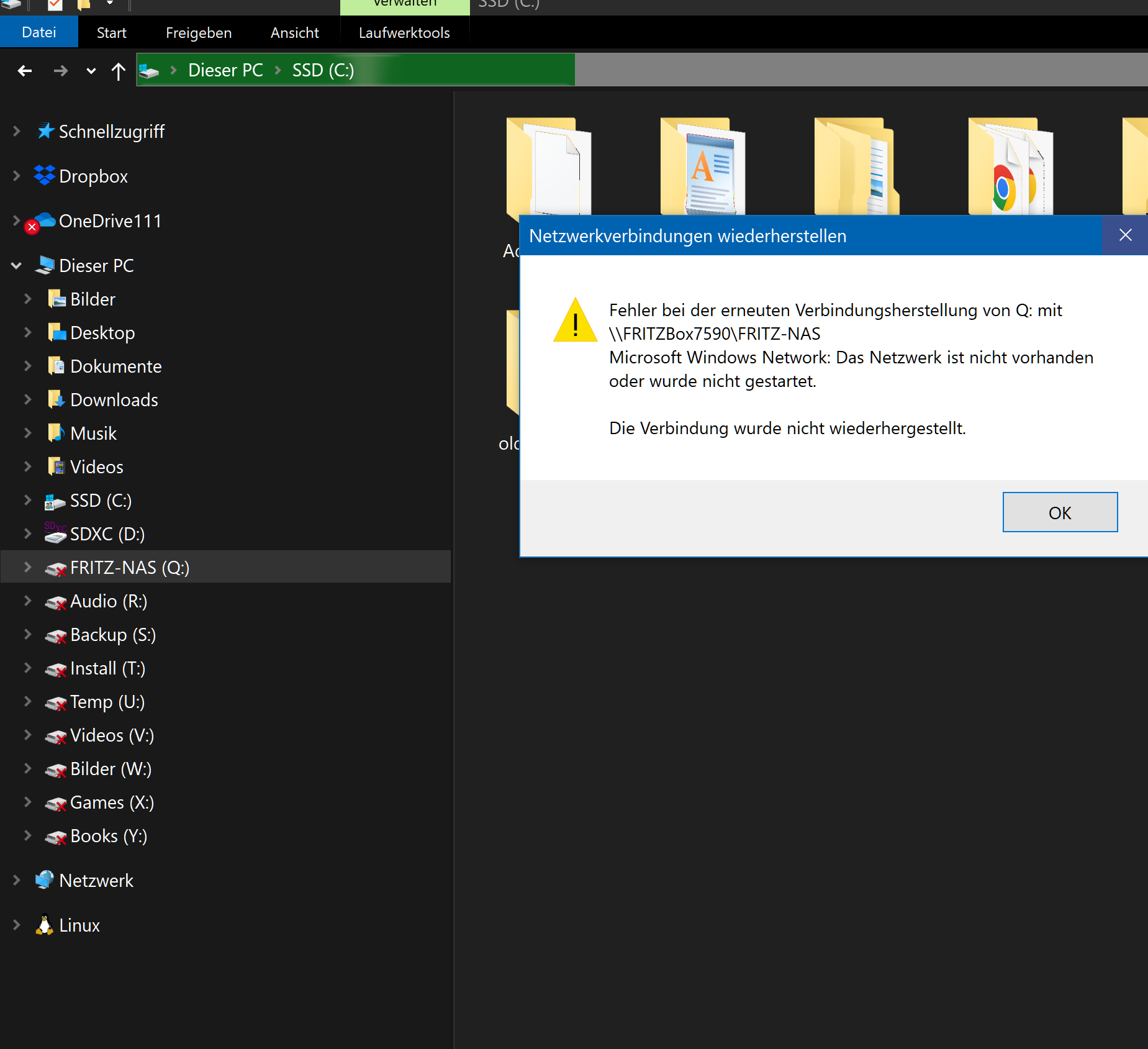Click the breadcrumb chevron after Dieser PC
The height and width of the screenshot is (1049, 1148).
[278, 70]
